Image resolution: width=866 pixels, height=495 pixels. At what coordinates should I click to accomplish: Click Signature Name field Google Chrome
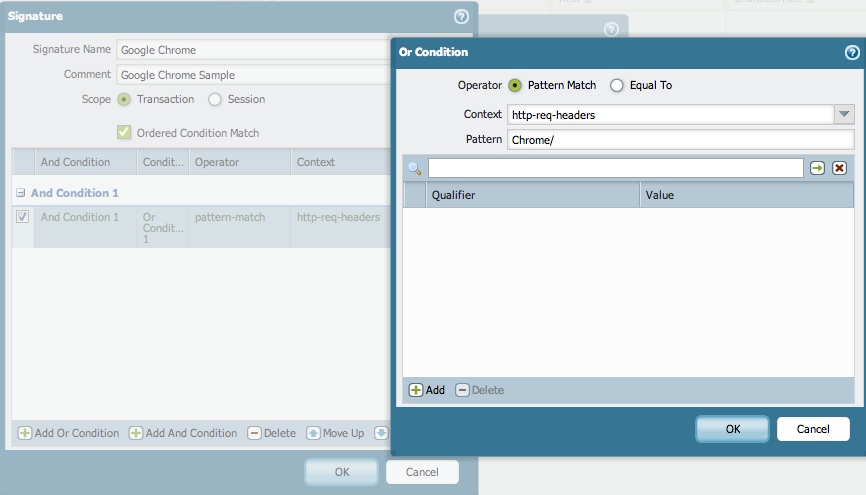[x=253, y=50]
